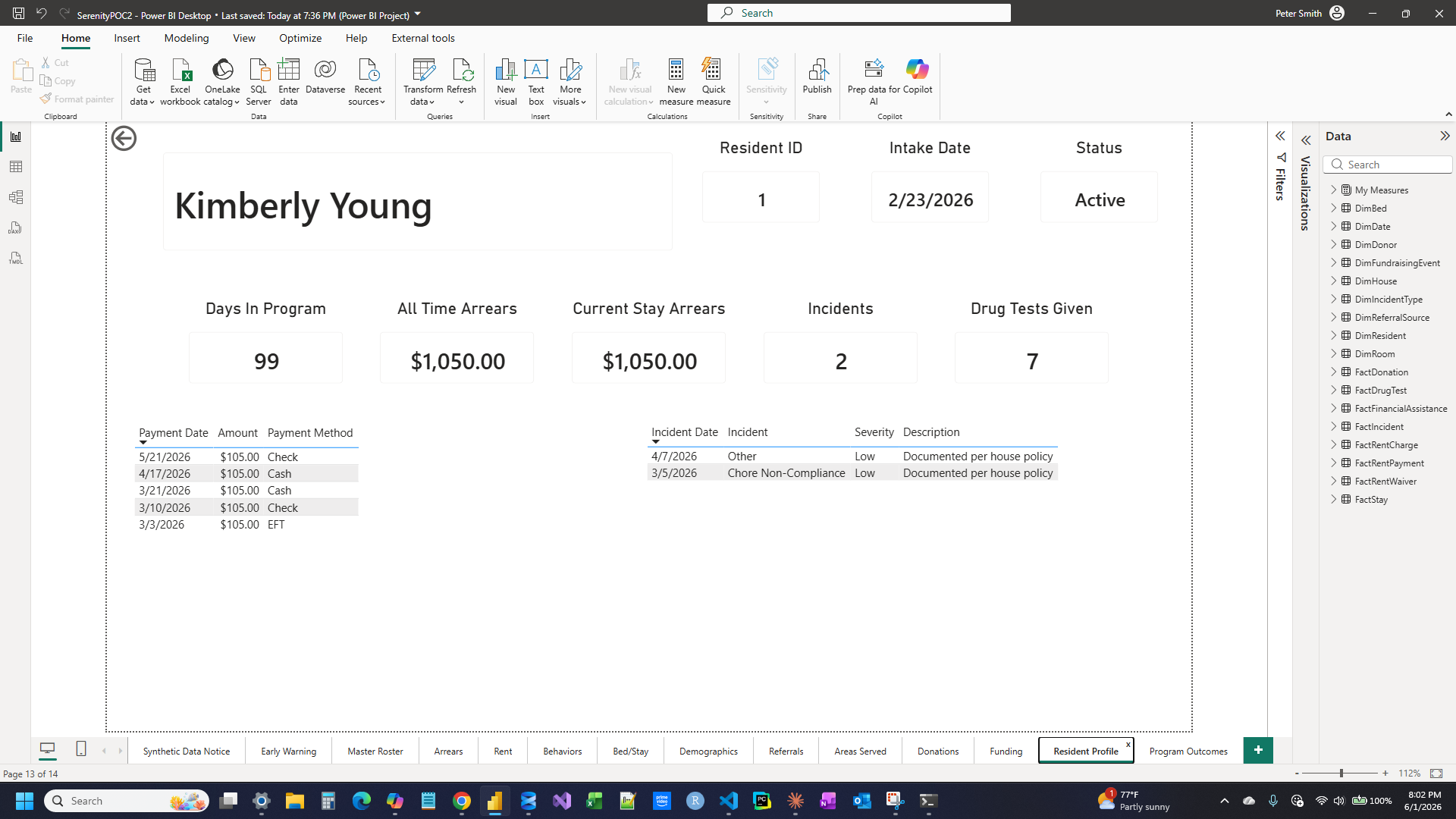Screen dimensions: 1456x819
Task: Search fields in Data pane
Action: pyautogui.click(x=1388, y=165)
